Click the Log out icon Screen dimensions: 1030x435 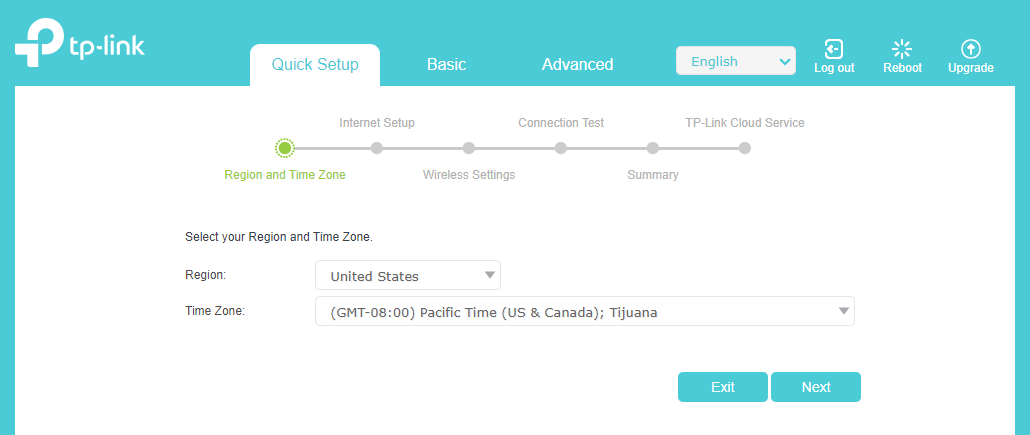[833, 49]
